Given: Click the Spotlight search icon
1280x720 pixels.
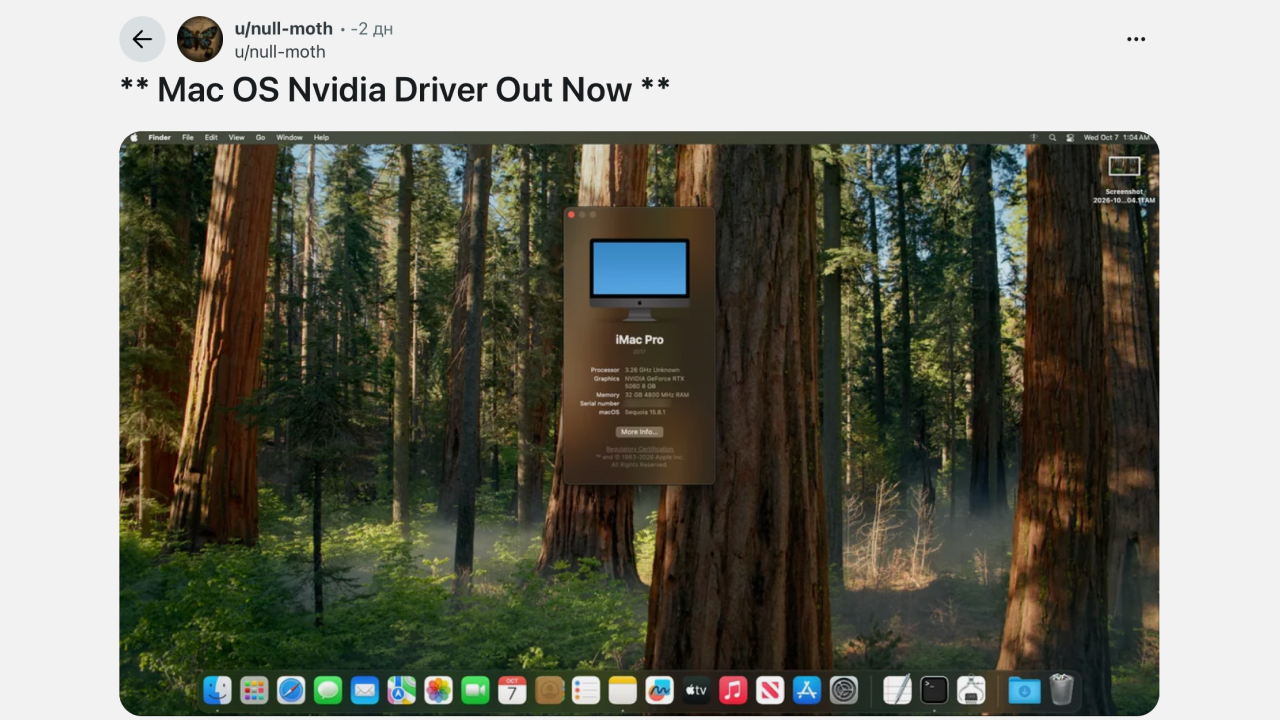Looking at the screenshot, I should pyautogui.click(x=1052, y=137).
